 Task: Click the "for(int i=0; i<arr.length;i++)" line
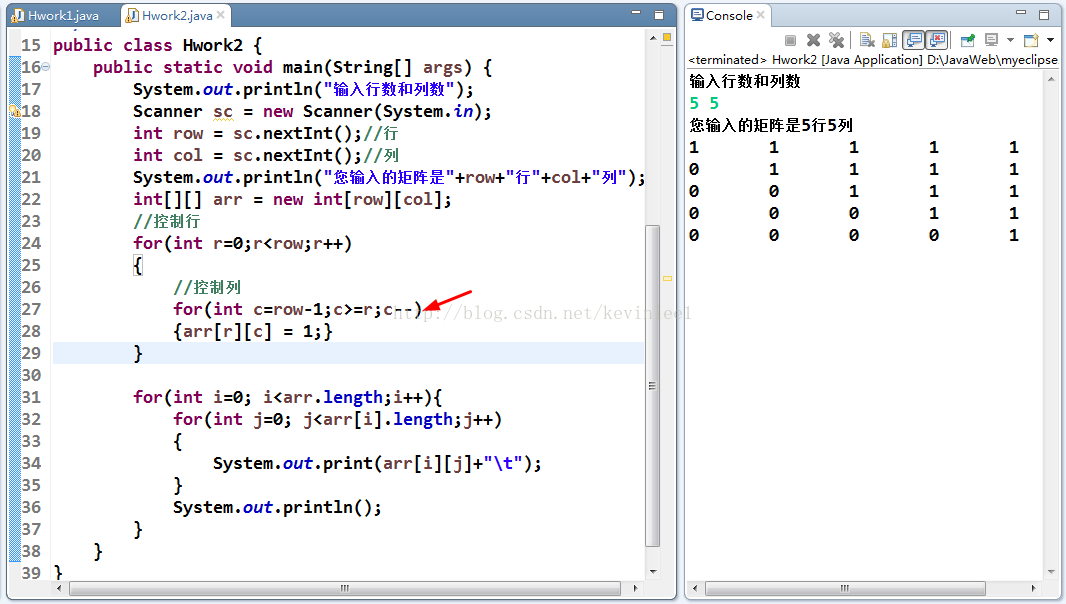pos(288,397)
